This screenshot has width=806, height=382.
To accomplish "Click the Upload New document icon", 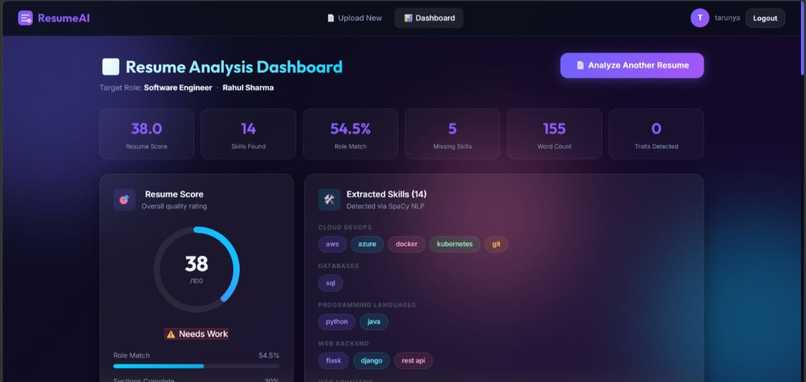I will (x=331, y=18).
